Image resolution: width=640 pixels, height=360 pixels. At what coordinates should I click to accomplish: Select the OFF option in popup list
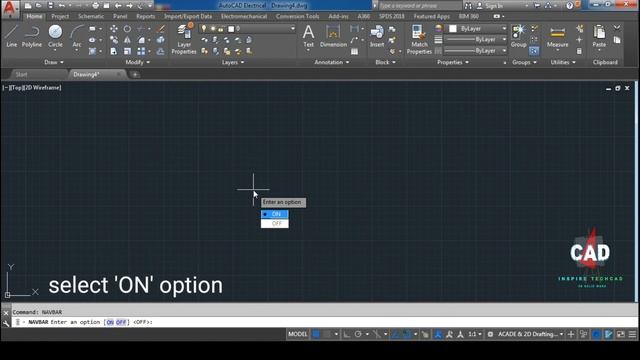click(x=275, y=223)
